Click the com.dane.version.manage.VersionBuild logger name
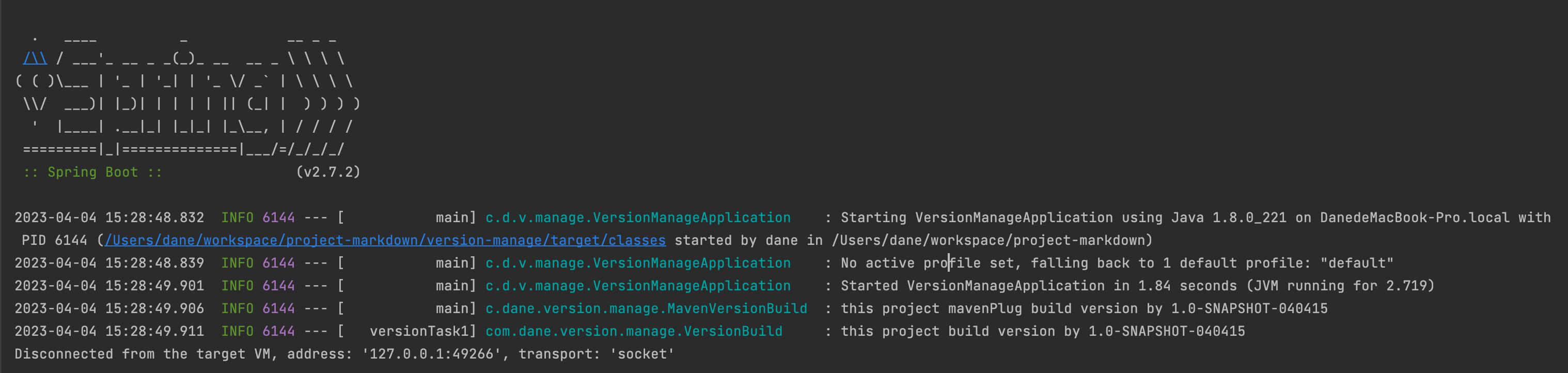Screen dimensions: 1568x373 pos(634,331)
